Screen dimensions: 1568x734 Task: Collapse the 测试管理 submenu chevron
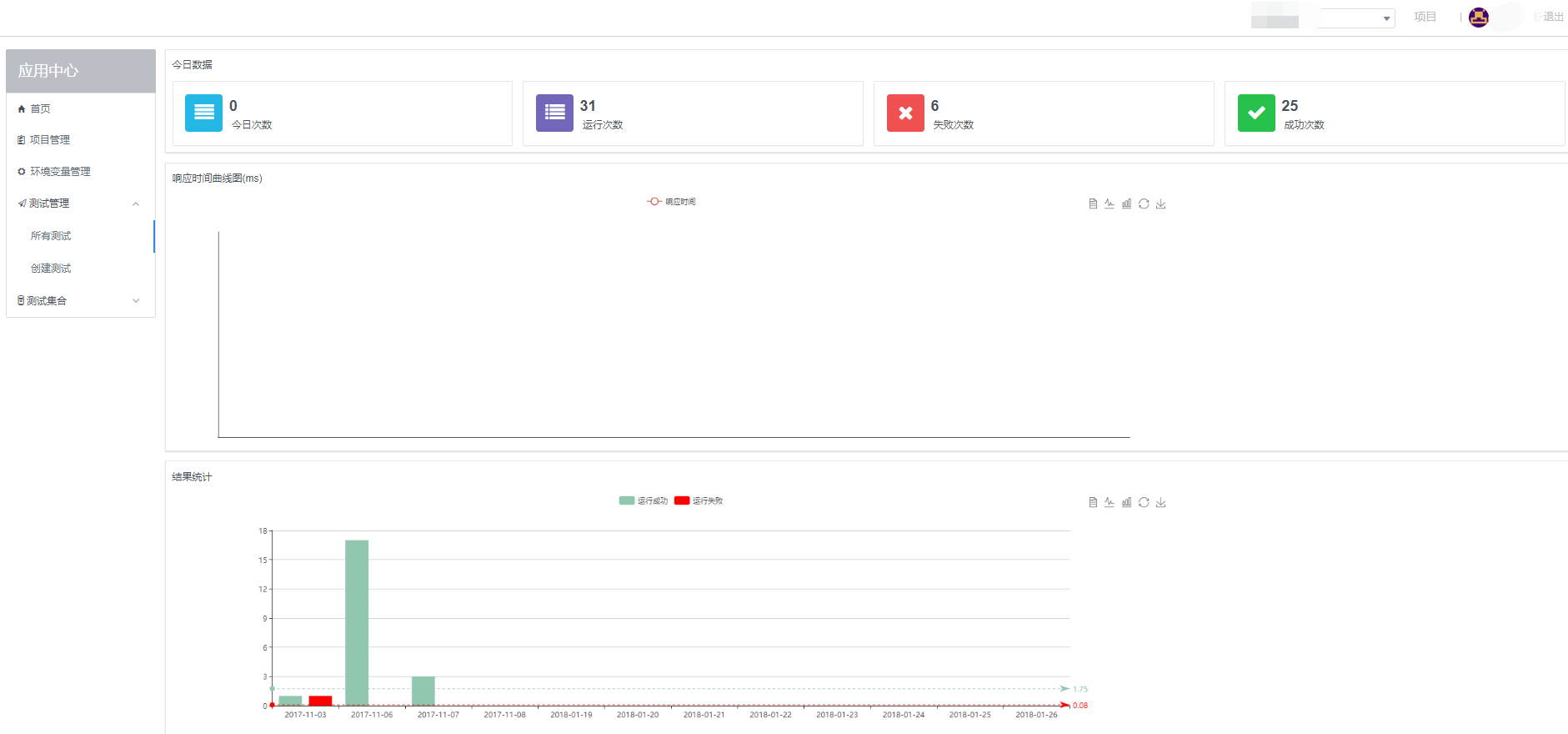pos(136,204)
